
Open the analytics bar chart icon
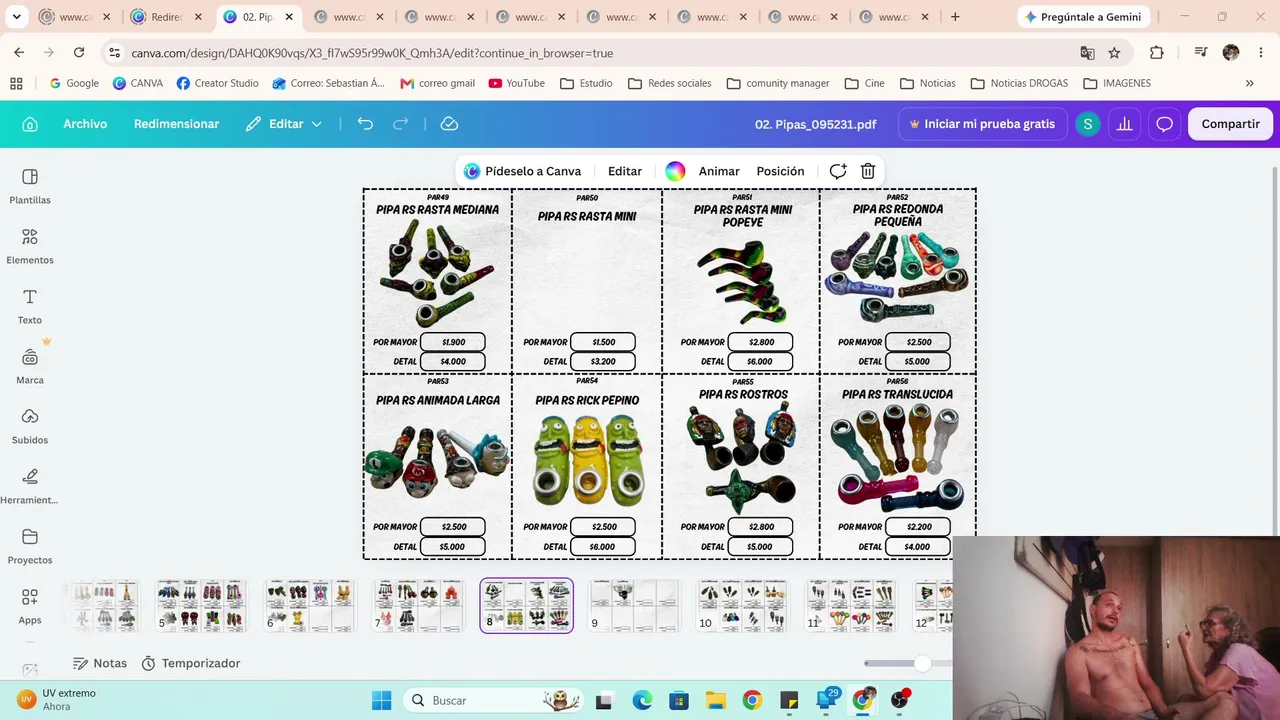1125,124
